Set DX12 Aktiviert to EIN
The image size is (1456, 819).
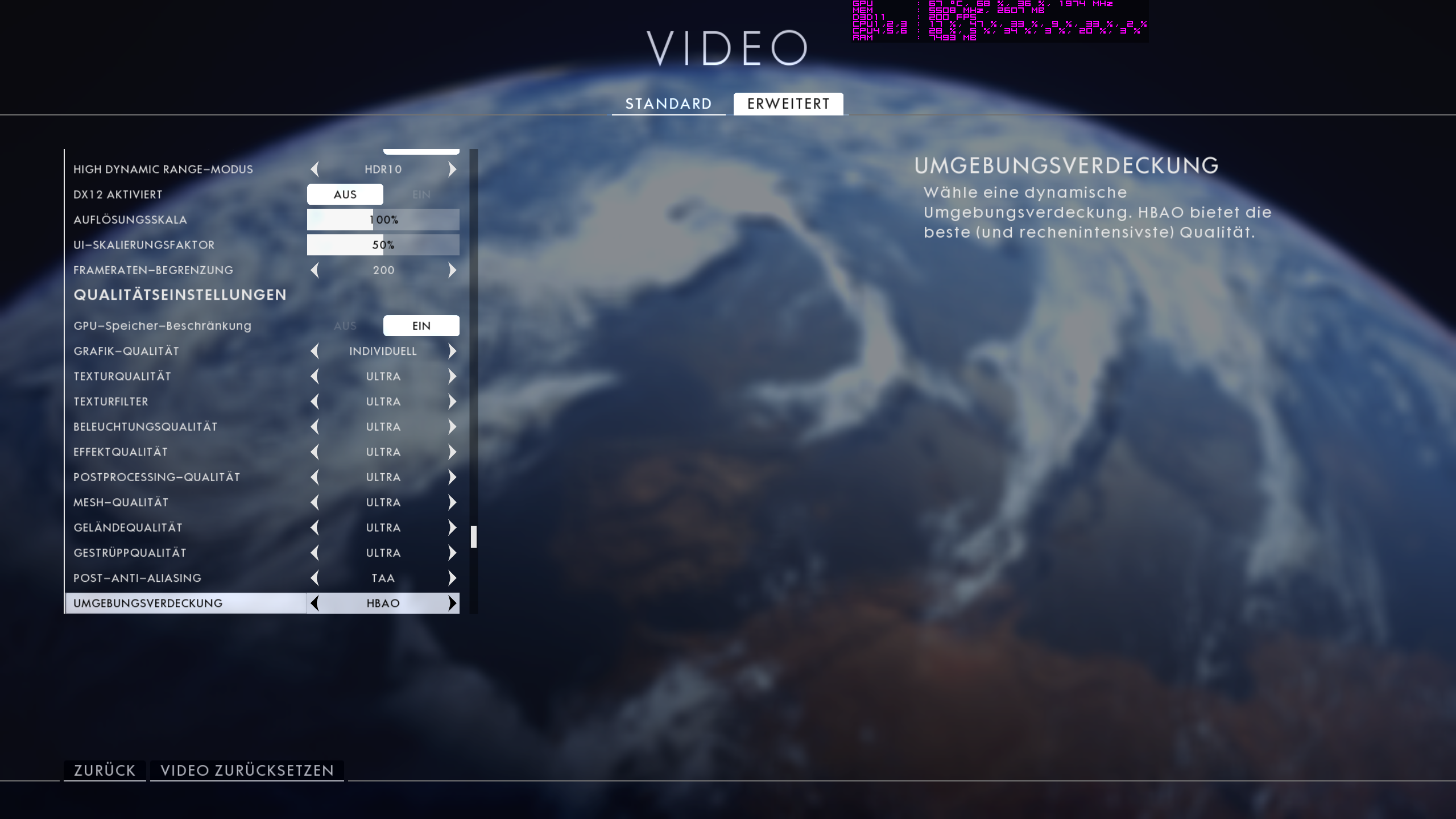(421, 195)
